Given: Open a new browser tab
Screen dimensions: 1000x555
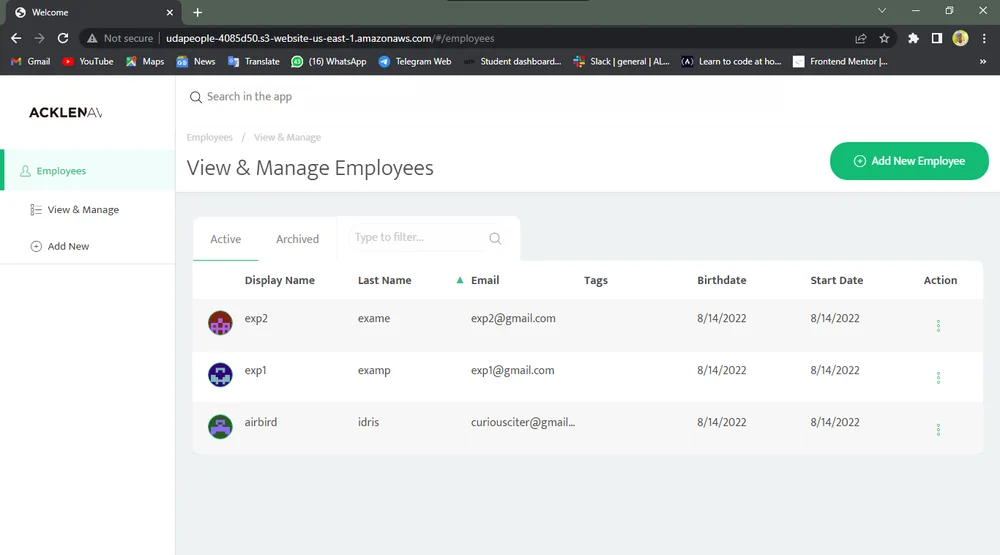Looking at the screenshot, I should 198,12.
